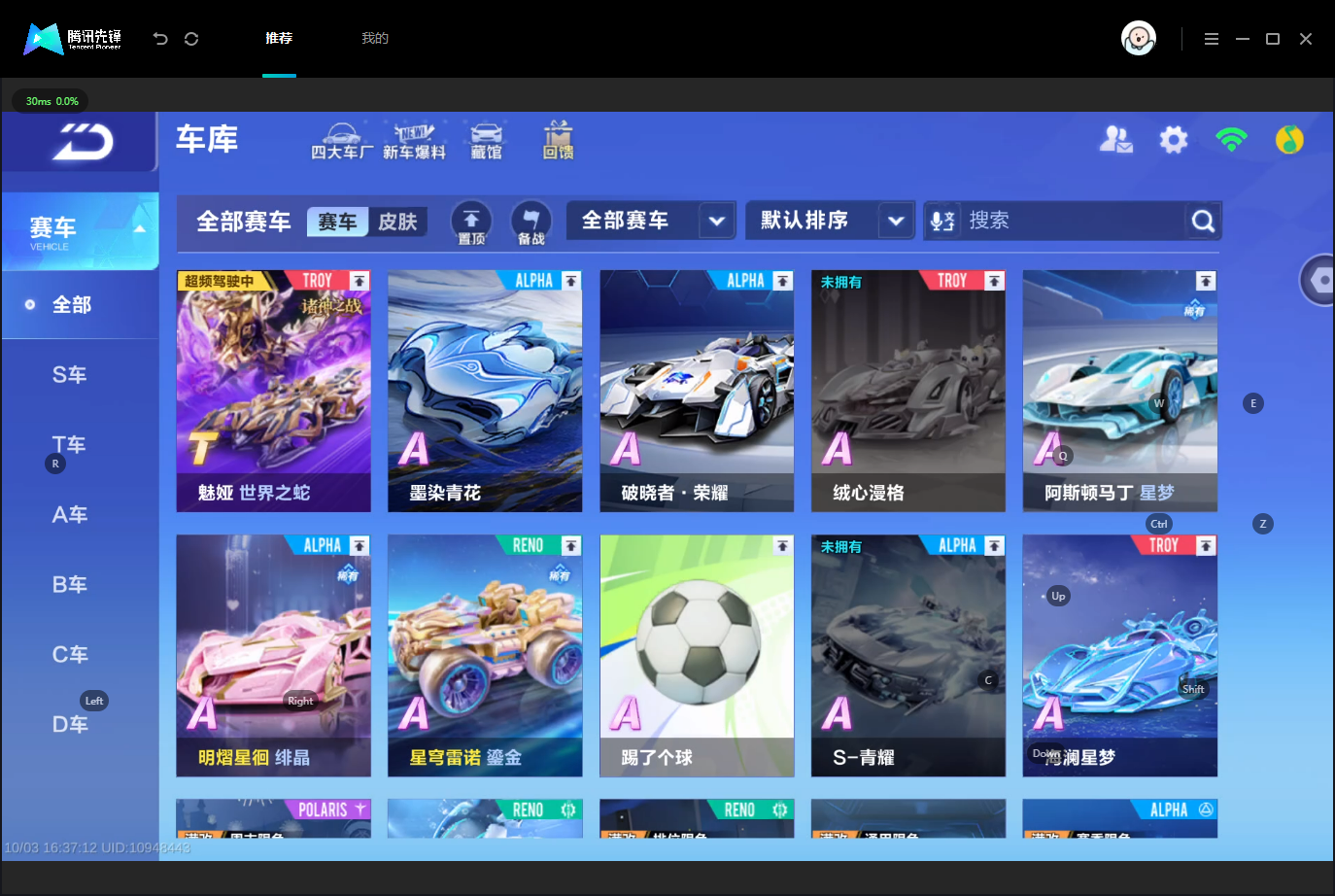1335x896 pixels.
Task: Click the voice search microphone icon
Action: point(941,221)
